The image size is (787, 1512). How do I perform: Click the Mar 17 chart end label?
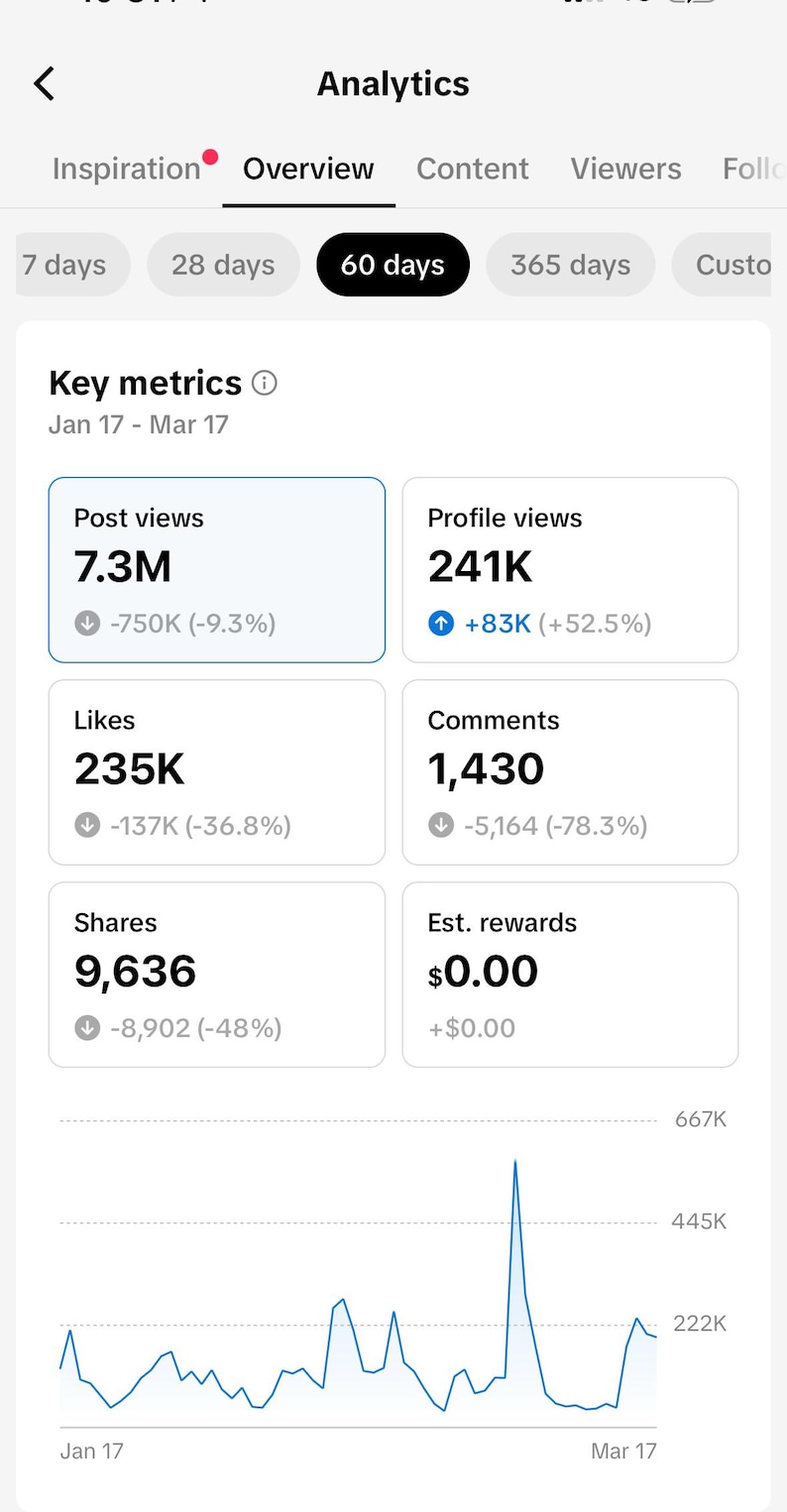tap(623, 1452)
